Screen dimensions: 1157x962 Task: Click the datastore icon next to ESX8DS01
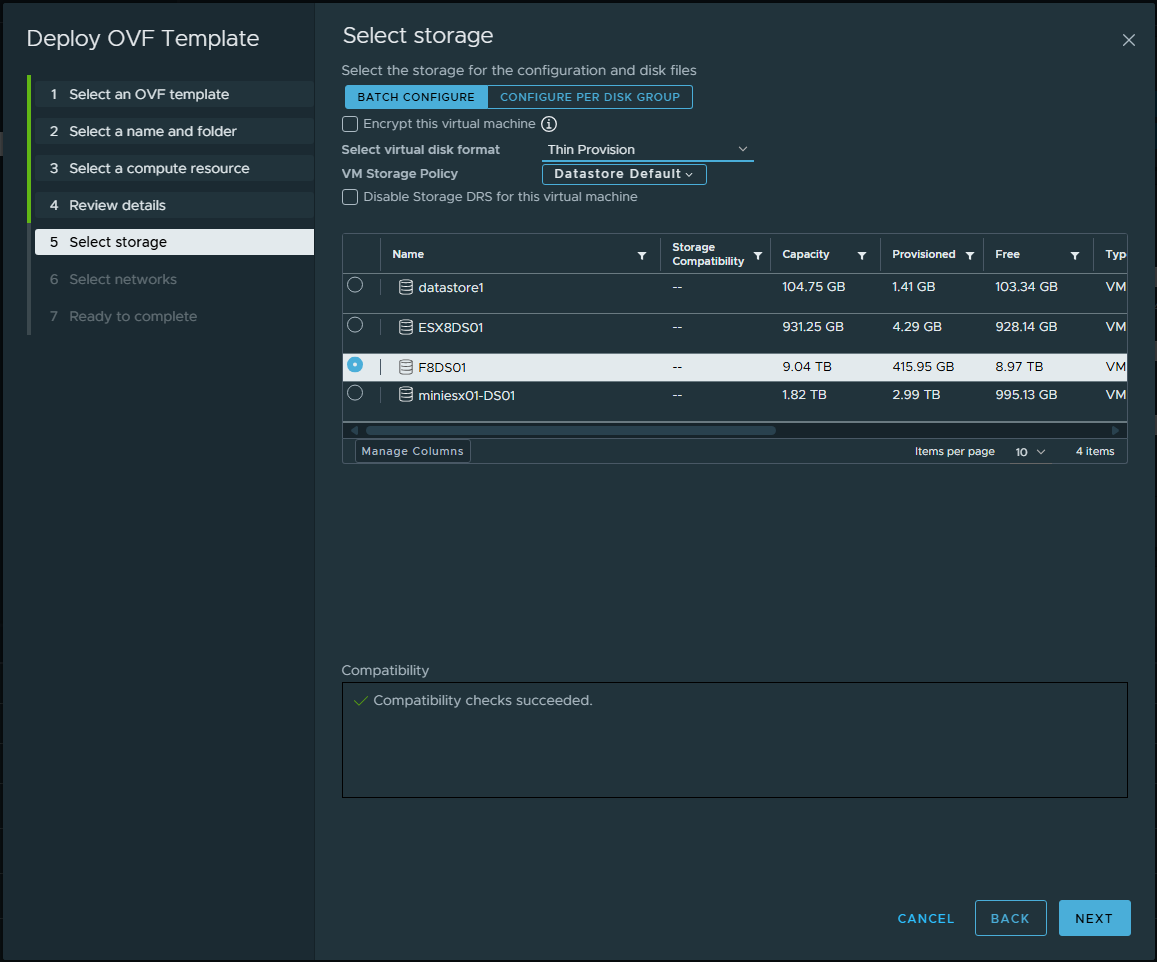pyautogui.click(x=406, y=327)
